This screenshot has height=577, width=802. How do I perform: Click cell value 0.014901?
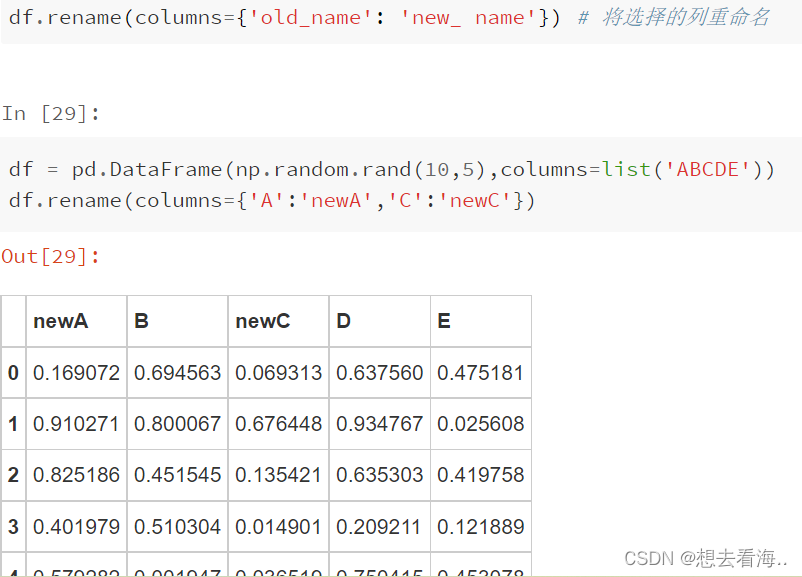click(278, 527)
